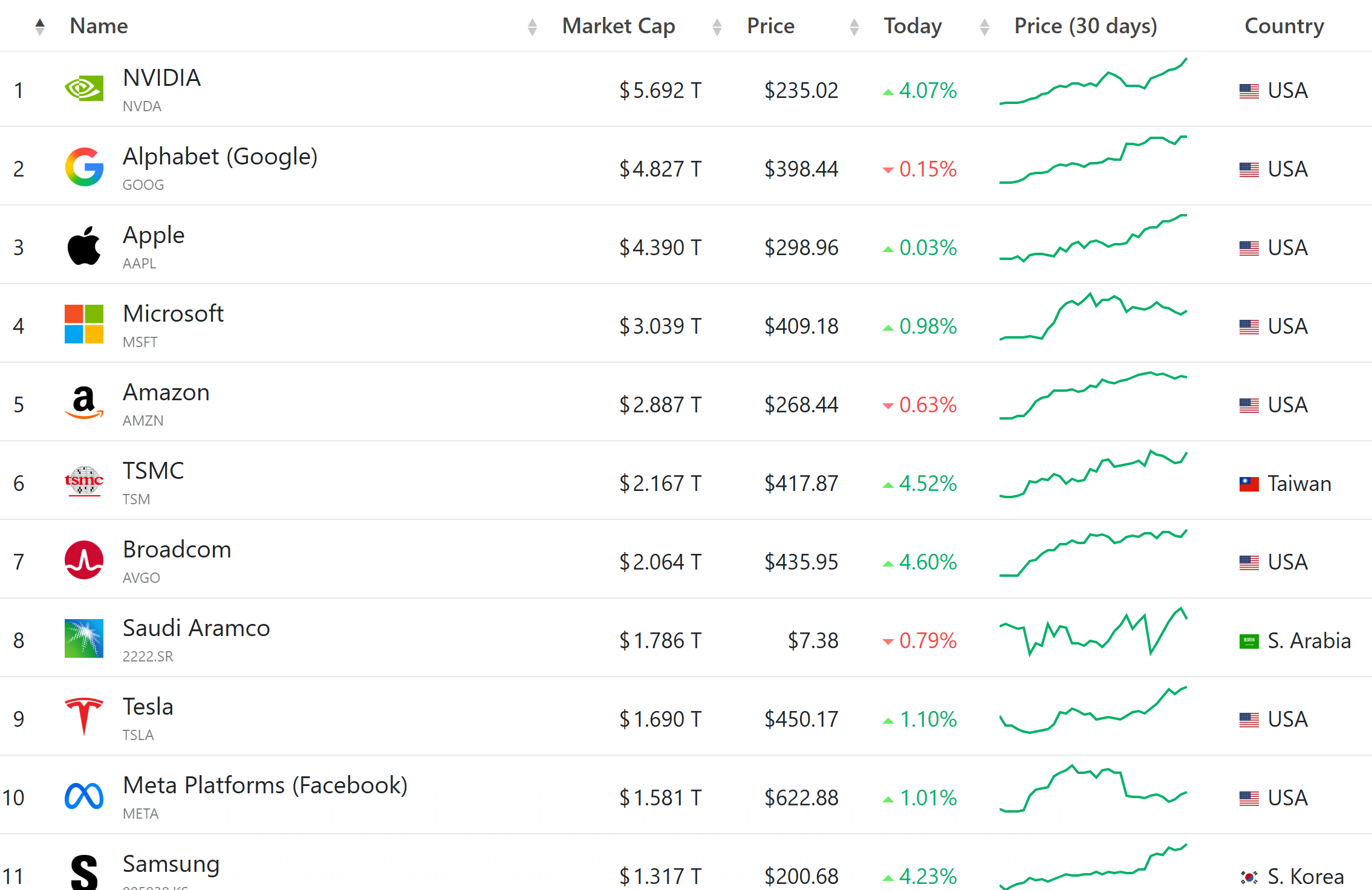
Task: Click the Saudi Aramco logo icon
Action: tap(84, 638)
